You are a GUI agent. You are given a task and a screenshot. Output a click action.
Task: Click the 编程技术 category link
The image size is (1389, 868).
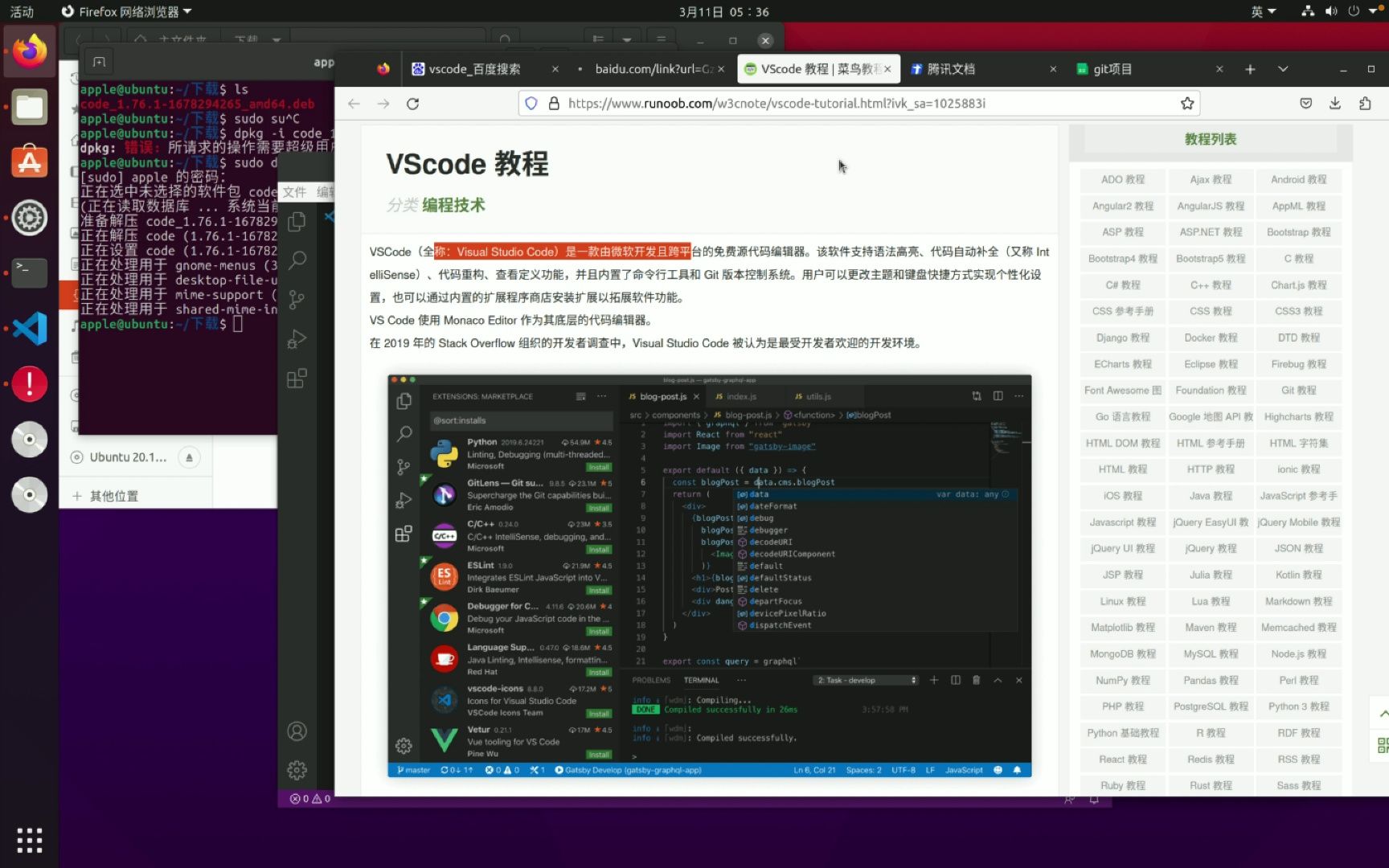point(451,205)
